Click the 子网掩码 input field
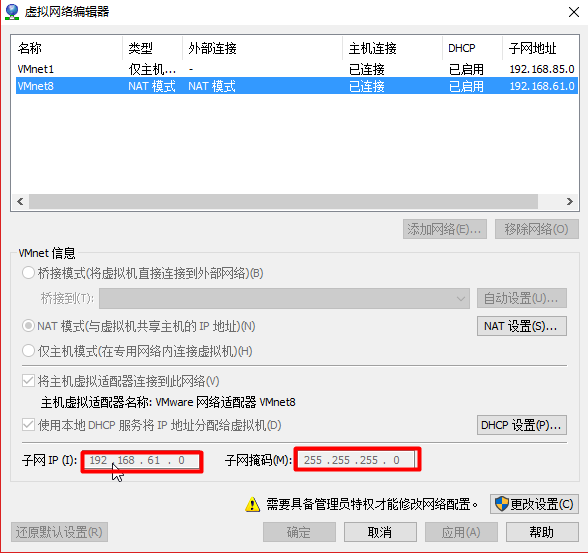Image resolution: width=588 pixels, height=553 pixels. 357,460
